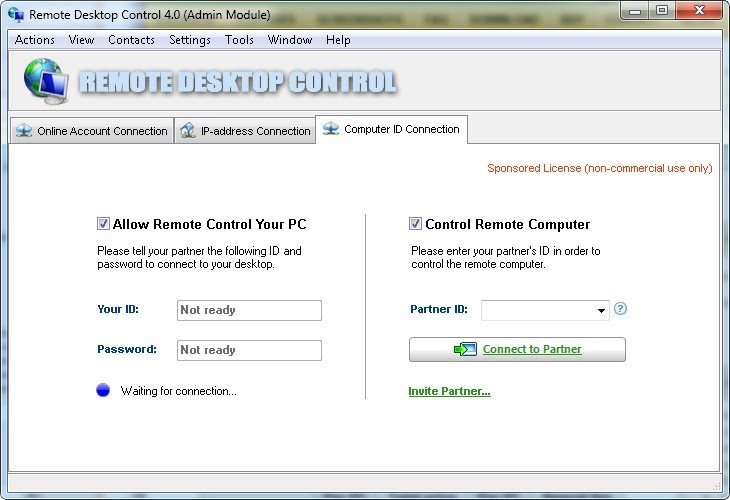
Task: Open the Help menu
Action: coord(338,40)
